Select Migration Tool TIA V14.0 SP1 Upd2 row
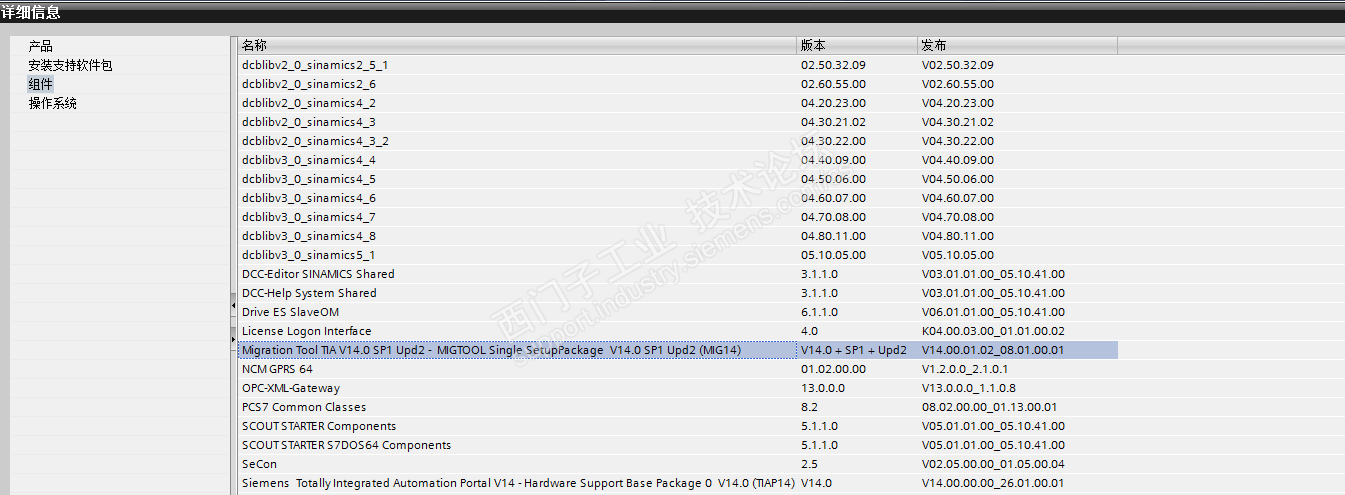The height and width of the screenshot is (495, 1345). tap(678, 350)
